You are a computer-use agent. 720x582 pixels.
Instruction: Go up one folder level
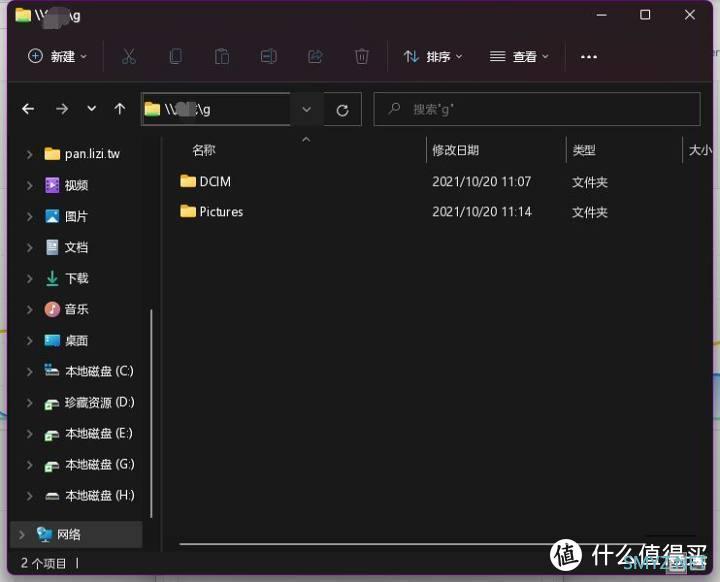pos(120,109)
